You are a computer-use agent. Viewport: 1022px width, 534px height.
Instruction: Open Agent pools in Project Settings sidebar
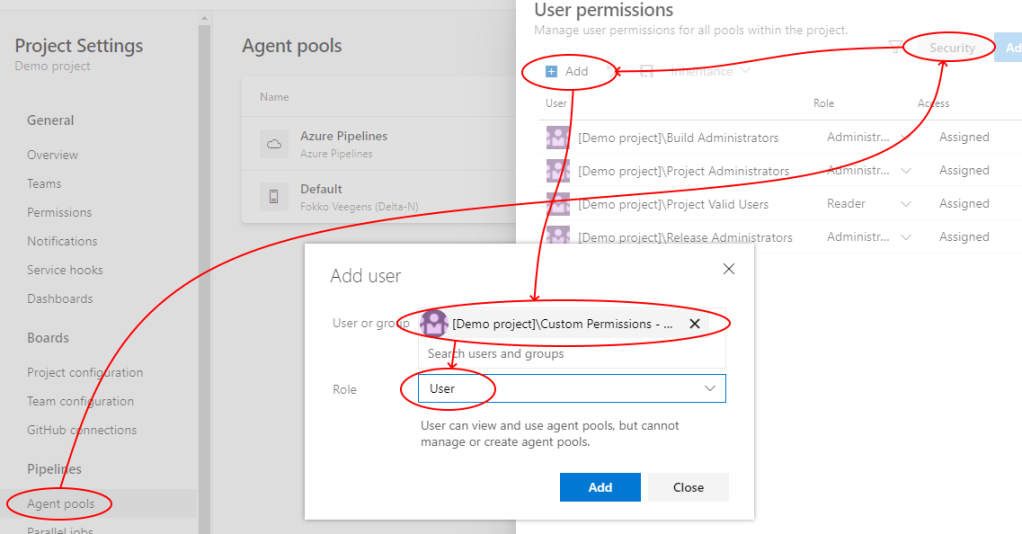click(x=61, y=503)
